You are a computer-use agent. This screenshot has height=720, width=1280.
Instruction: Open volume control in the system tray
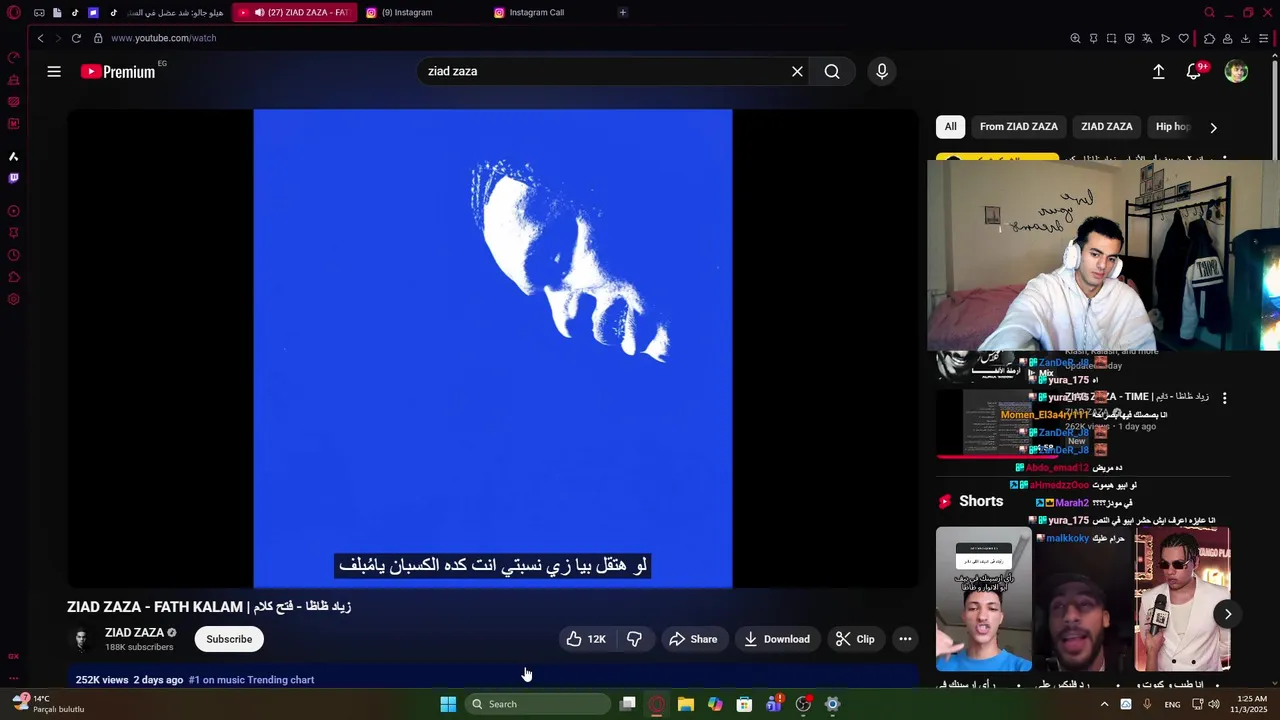pyautogui.click(x=1213, y=704)
